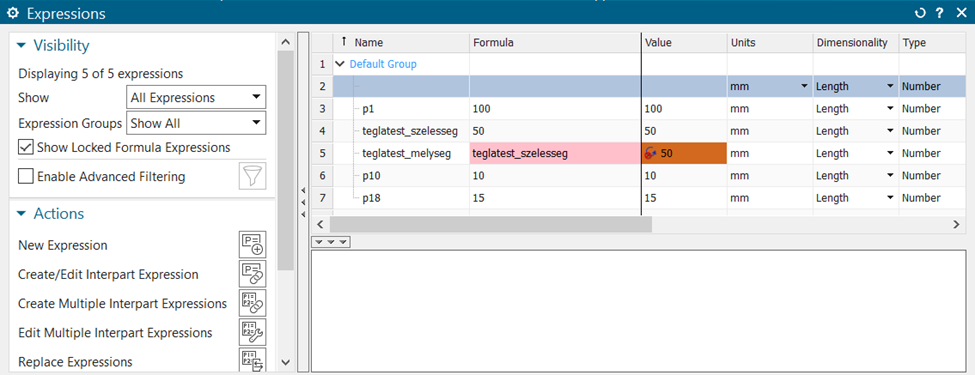Image resolution: width=975 pixels, height=375 pixels.
Task: Click the table's scroll right arrow
Action: (x=956, y=225)
